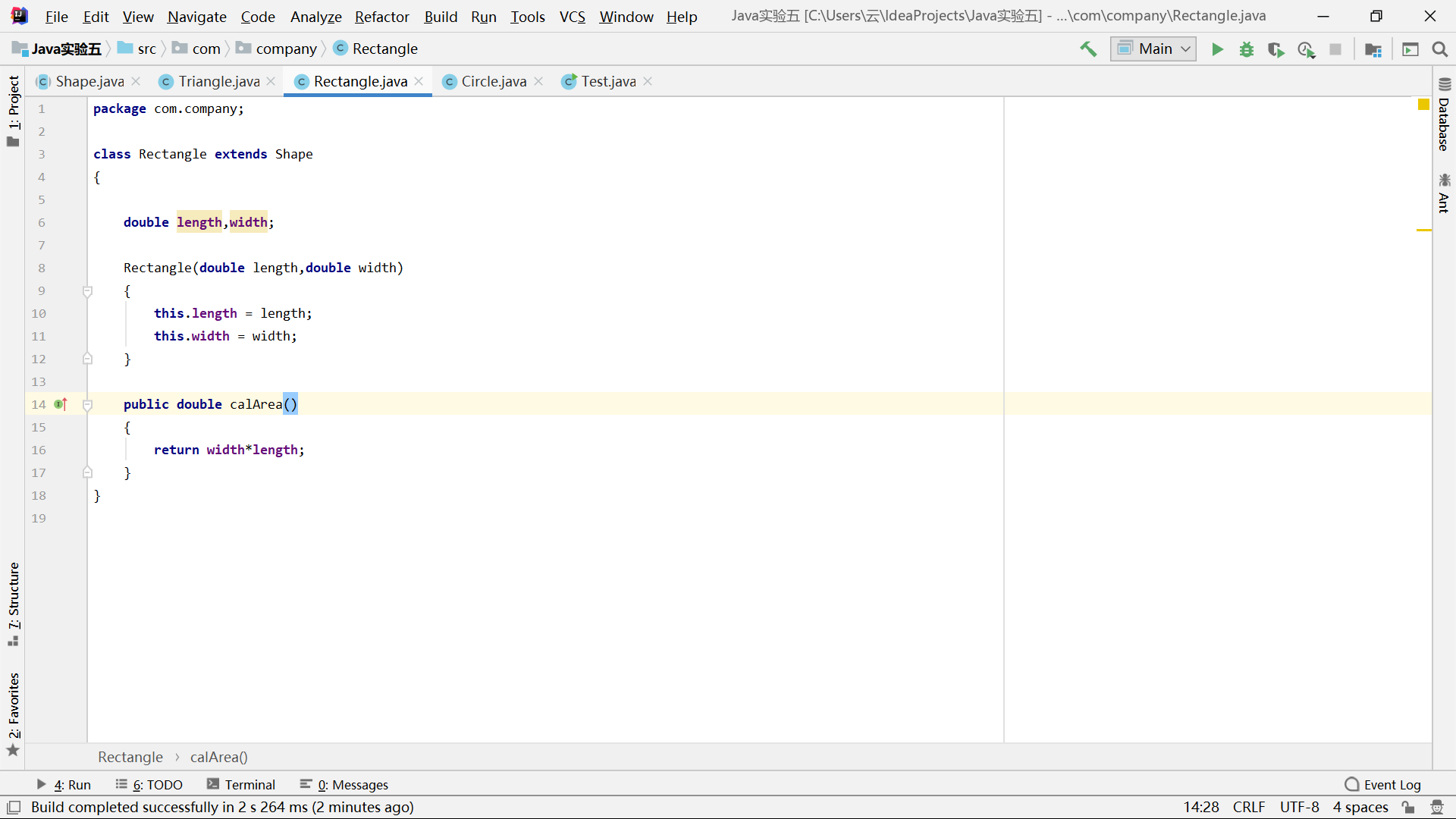Collapse the constructor fold at line 9
This screenshot has width=1456, height=819.
coord(87,291)
